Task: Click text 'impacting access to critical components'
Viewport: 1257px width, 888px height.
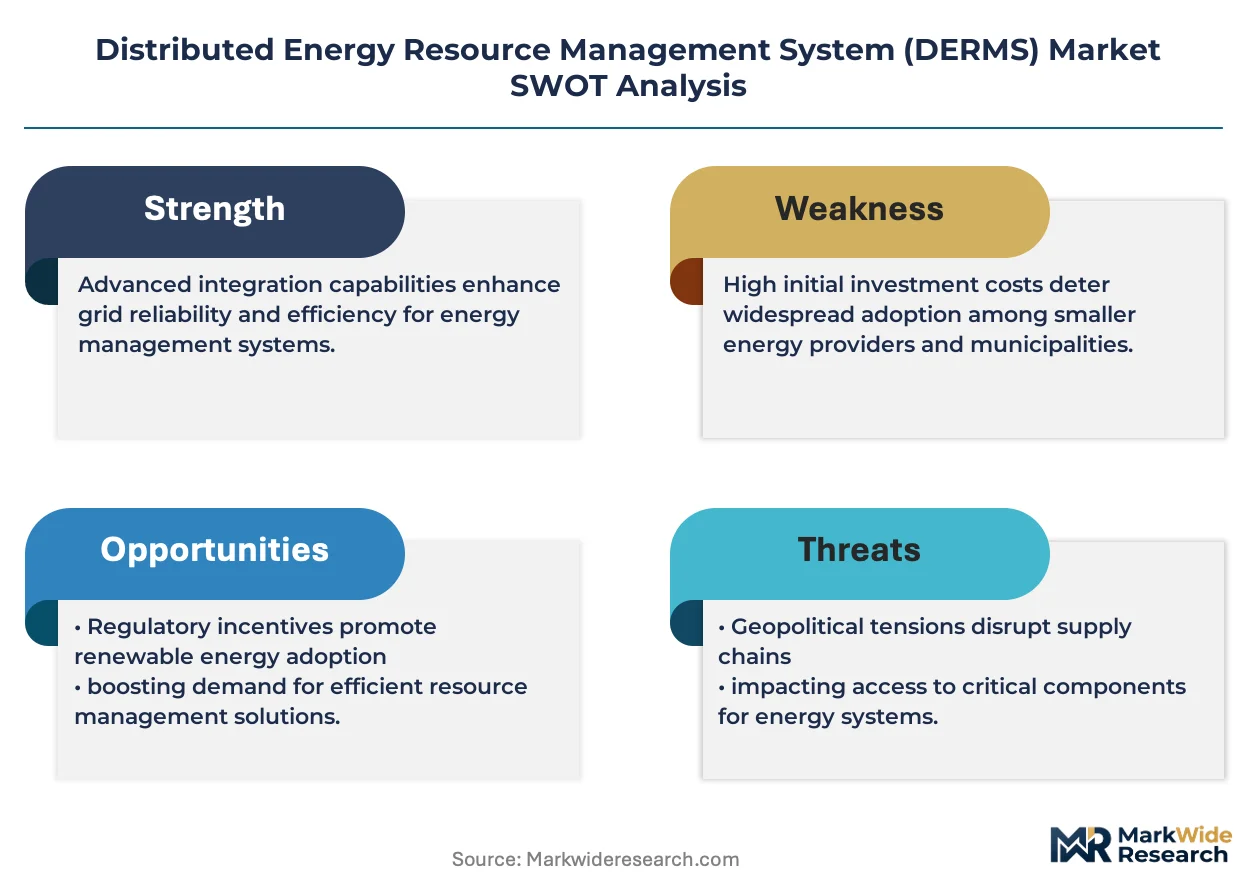Action: pos(958,687)
